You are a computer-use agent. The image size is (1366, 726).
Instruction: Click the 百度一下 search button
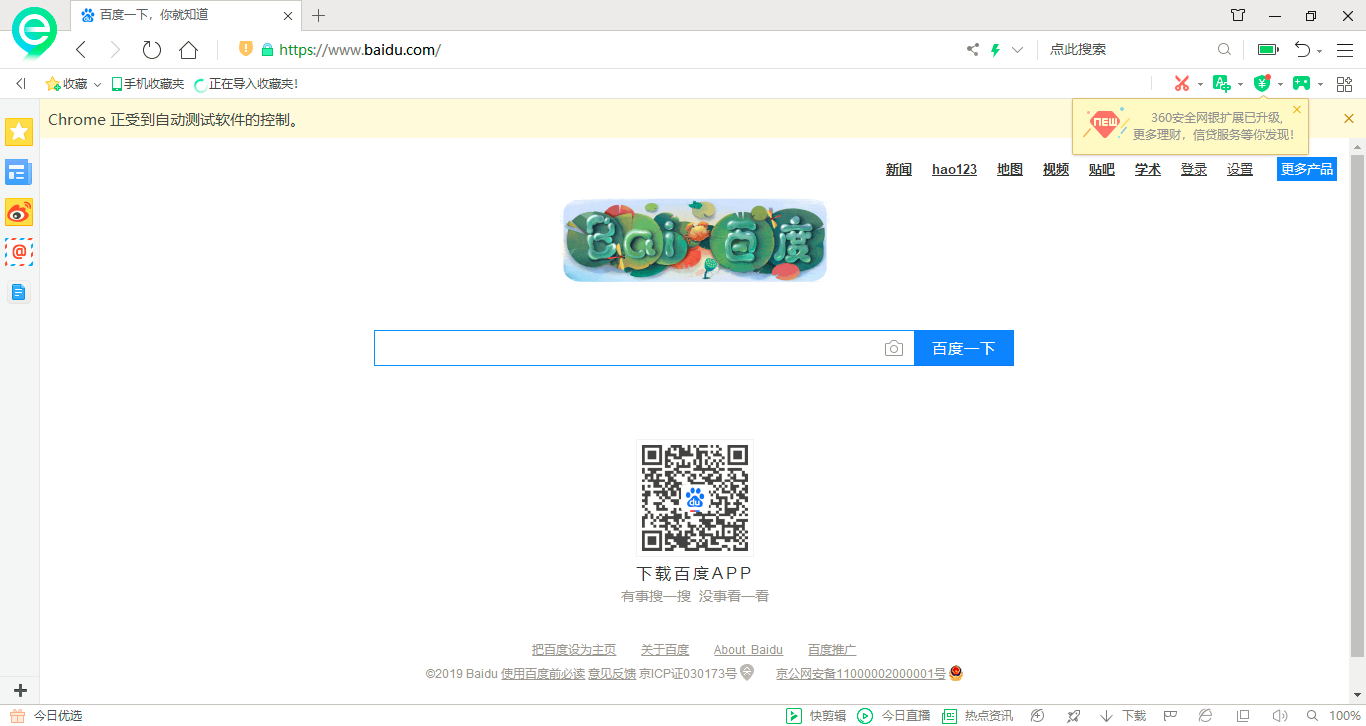coord(964,348)
